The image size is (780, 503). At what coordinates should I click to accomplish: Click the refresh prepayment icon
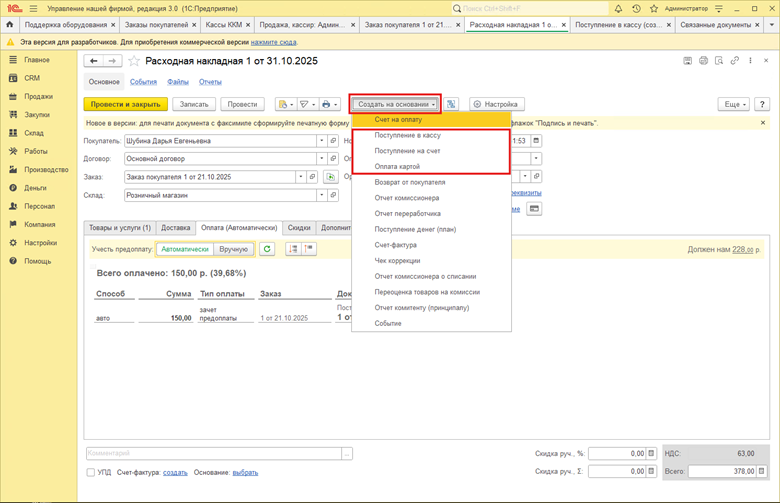tap(267, 249)
